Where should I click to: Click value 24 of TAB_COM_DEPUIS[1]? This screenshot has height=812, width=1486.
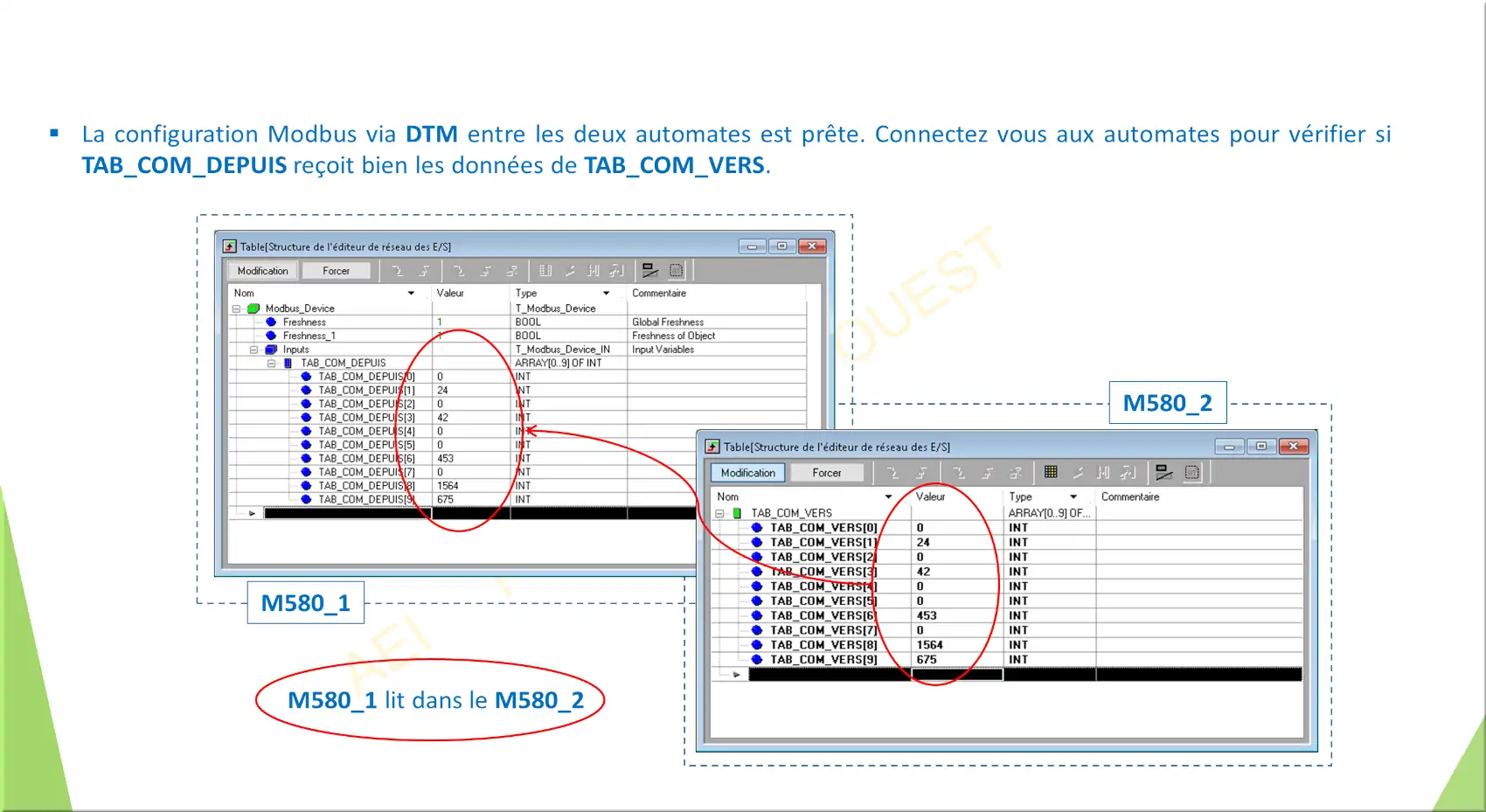pyautogui.click(x=442, y=391)
